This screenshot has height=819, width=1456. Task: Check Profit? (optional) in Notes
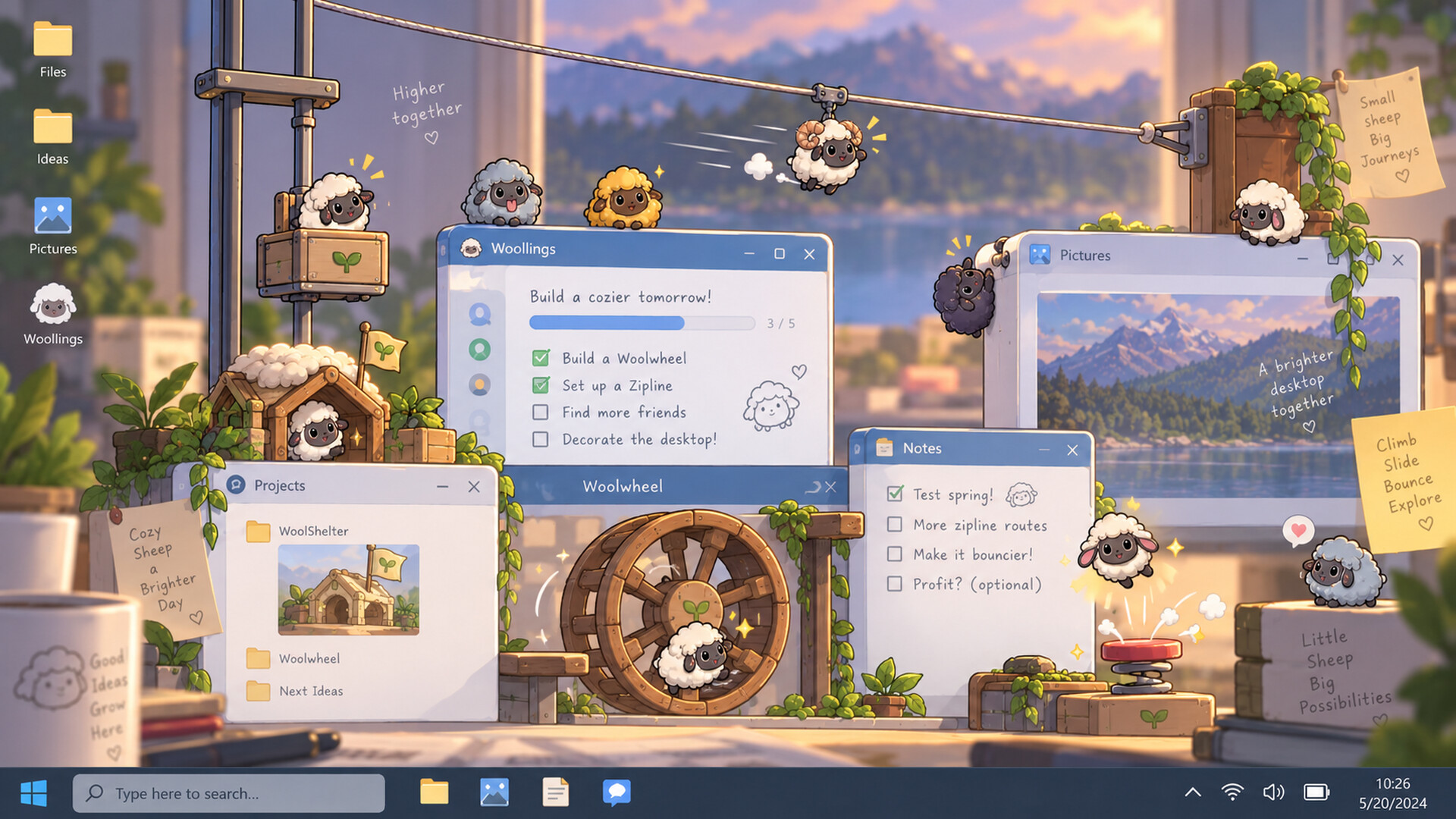click(895, 583)
